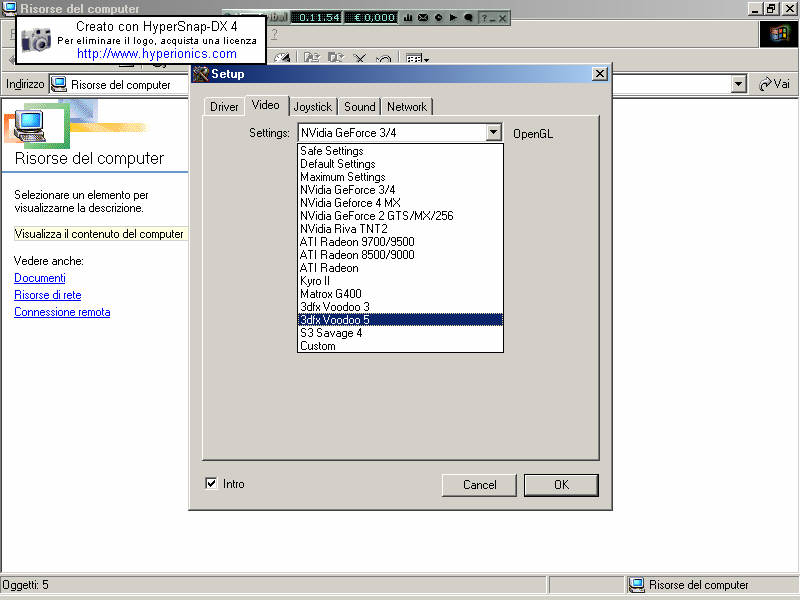800x600 pixels.
Task: Select 3dfx Voodoo 3 entry
Action: 400,307
